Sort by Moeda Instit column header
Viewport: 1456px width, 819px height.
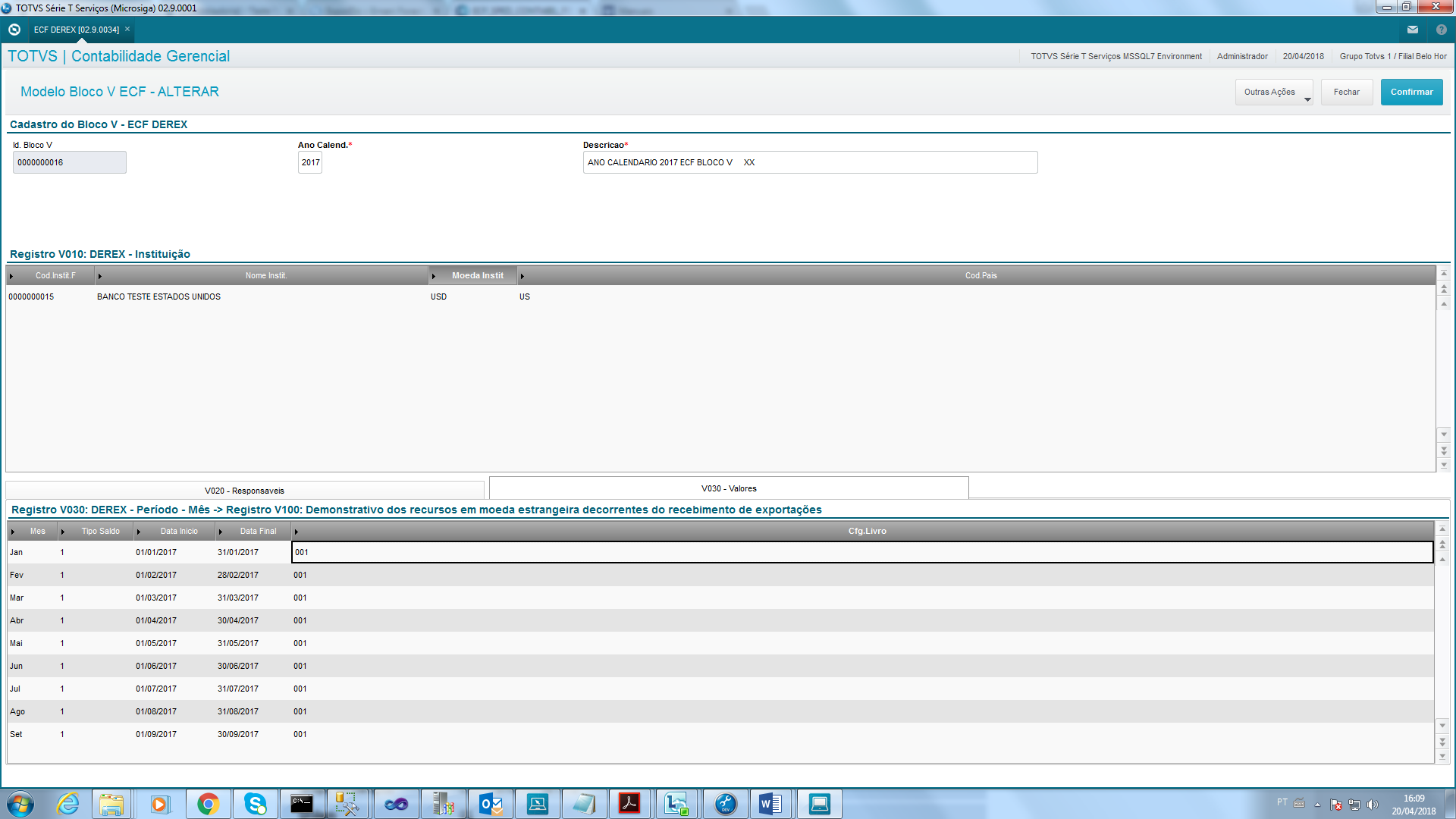[477, 276]
